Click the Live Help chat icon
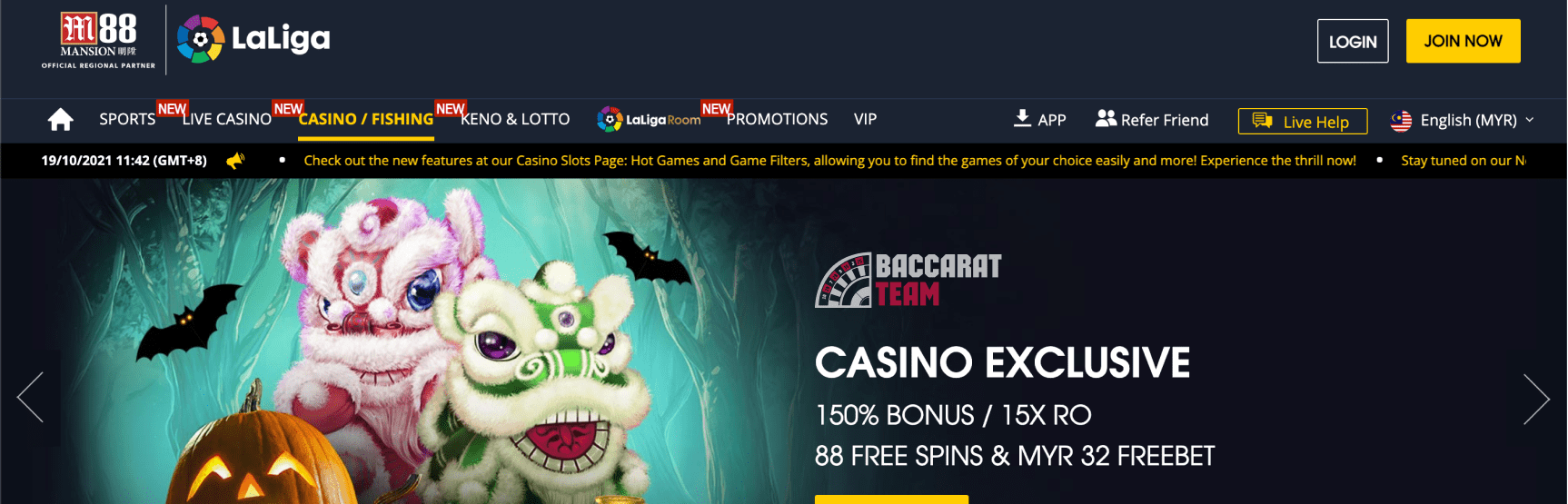 (1262, 121)
